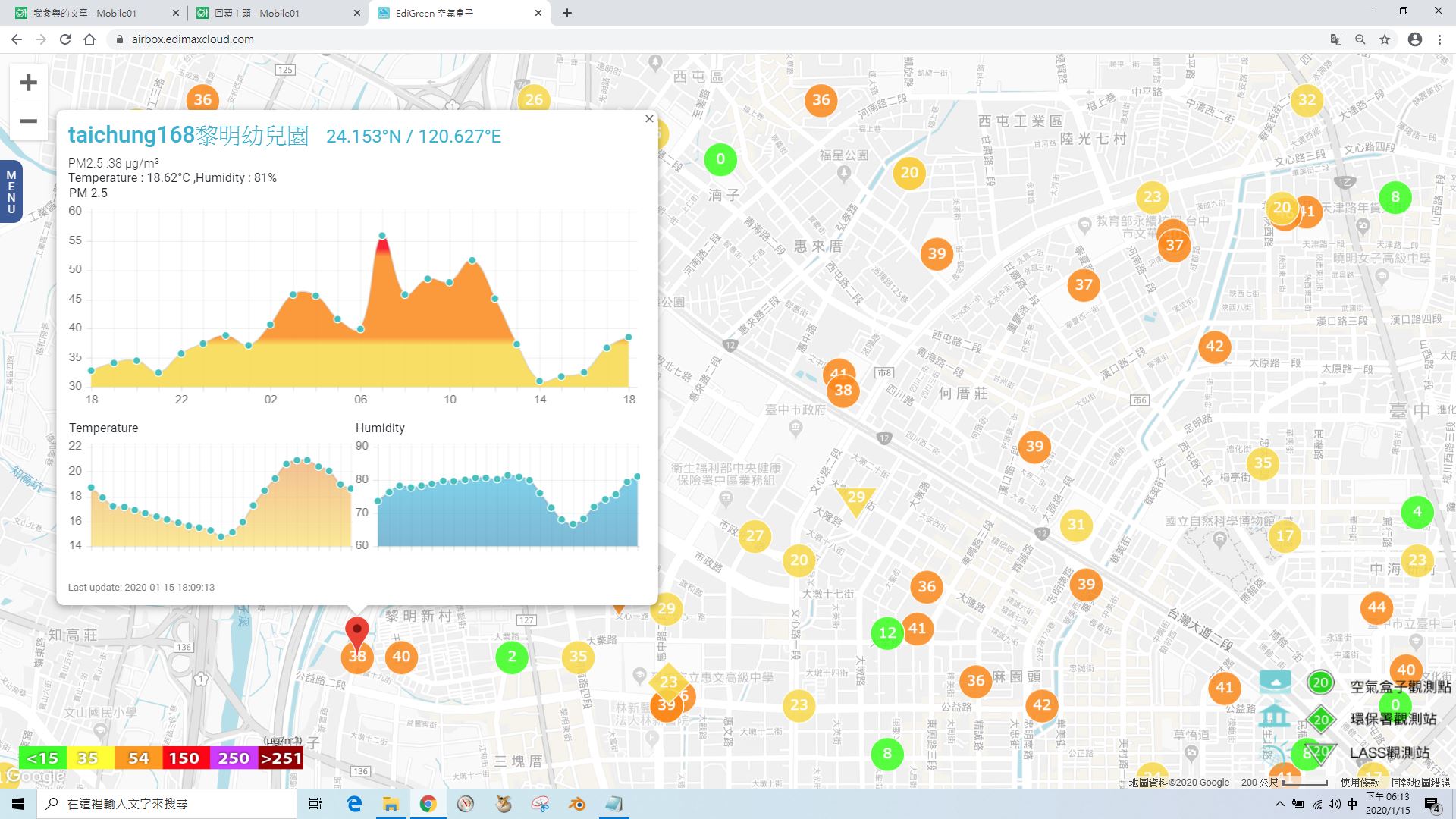Click the Temperature chart area
The height and width of the screenshot is (819, 1456).
(x=221, y=496)
